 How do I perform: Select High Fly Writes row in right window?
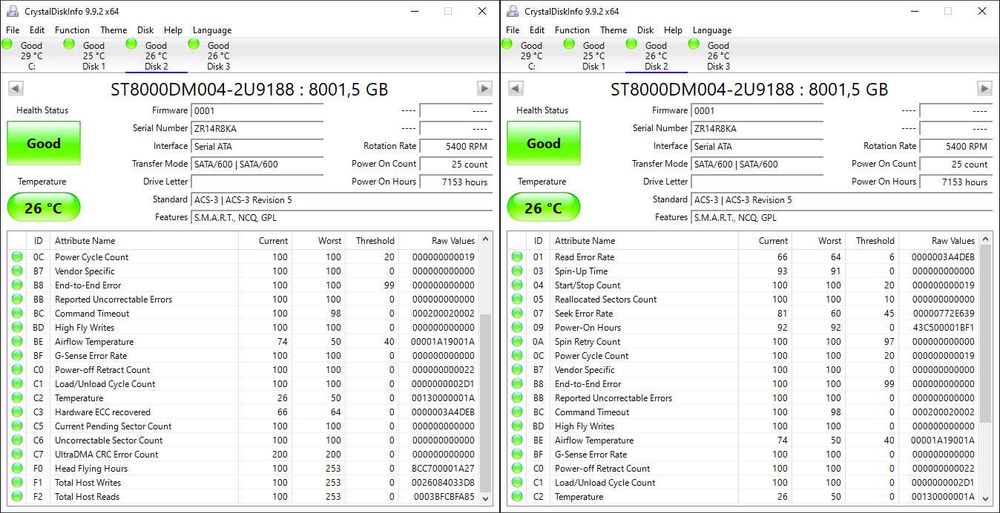[x=743, y=426]
